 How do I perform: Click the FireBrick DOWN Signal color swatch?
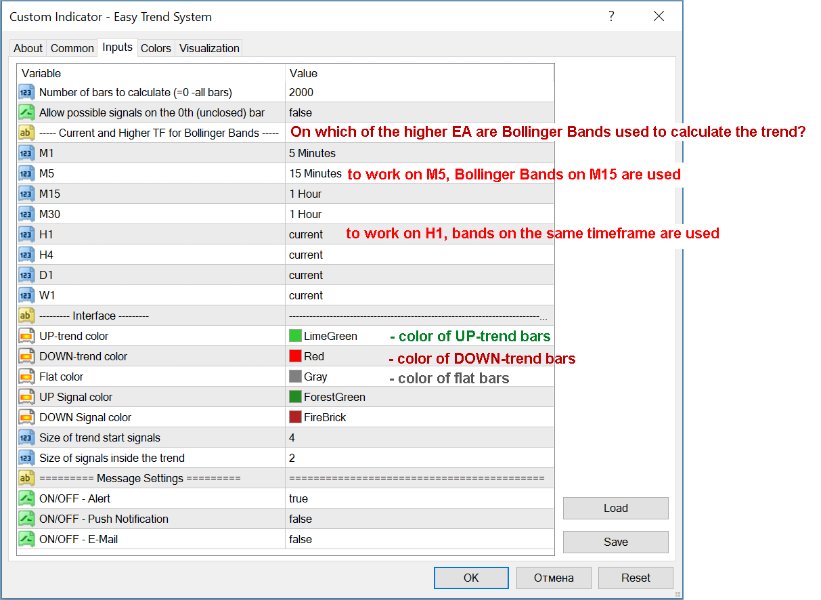point(295,417)
